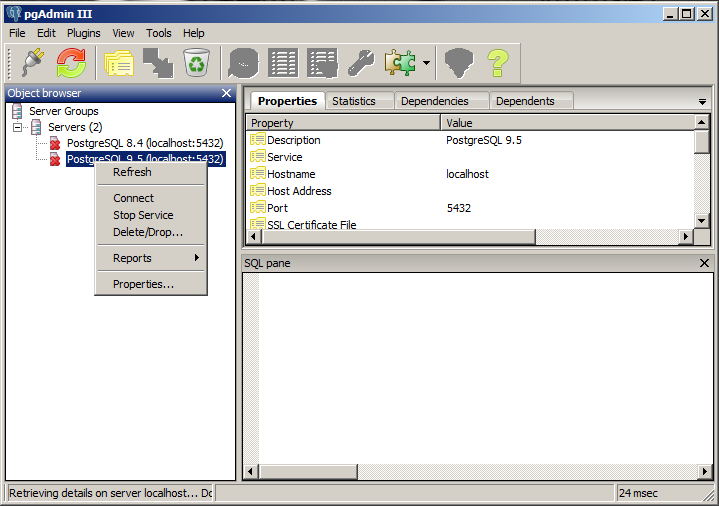Choose Connect from the context menu

point(151,198)
